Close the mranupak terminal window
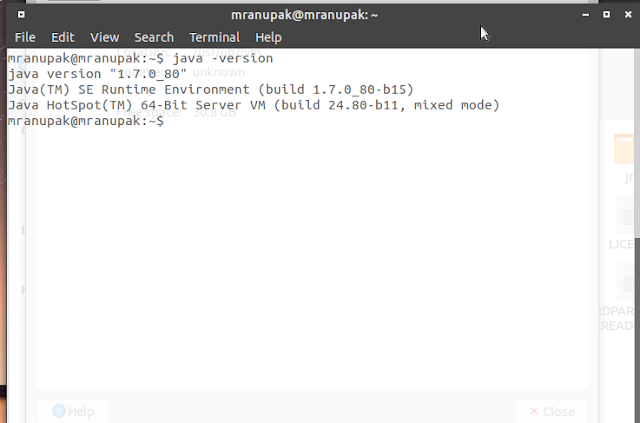The image size is (640, 423). [628, 15]
